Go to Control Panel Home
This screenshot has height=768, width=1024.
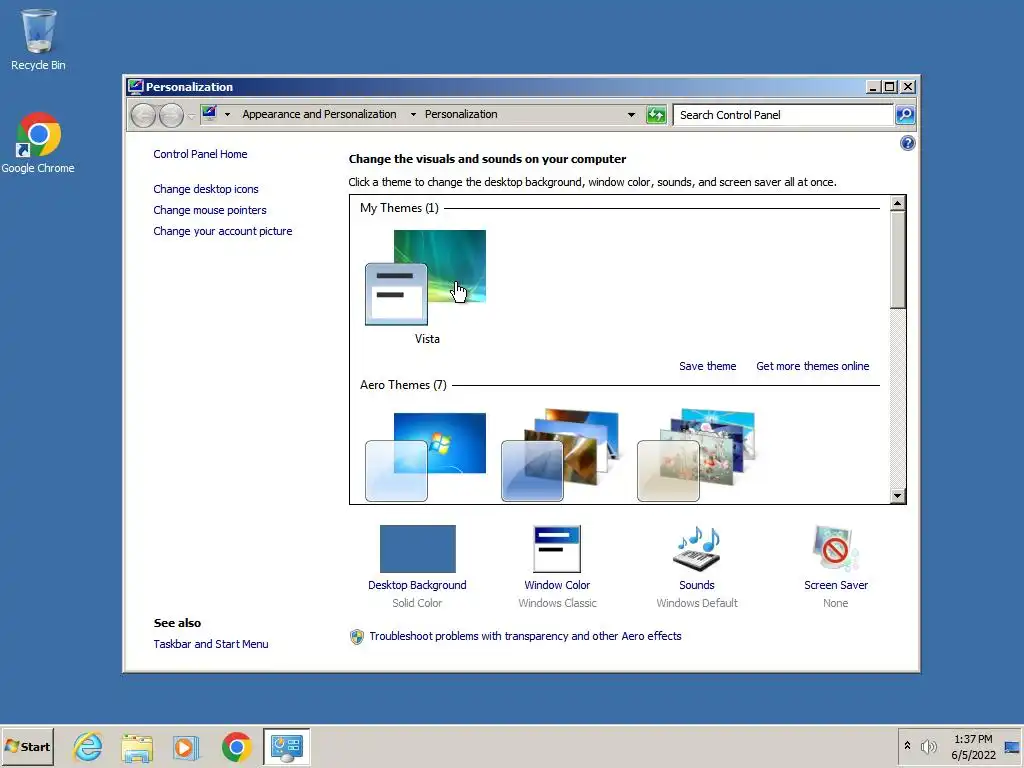click(200, 154)
